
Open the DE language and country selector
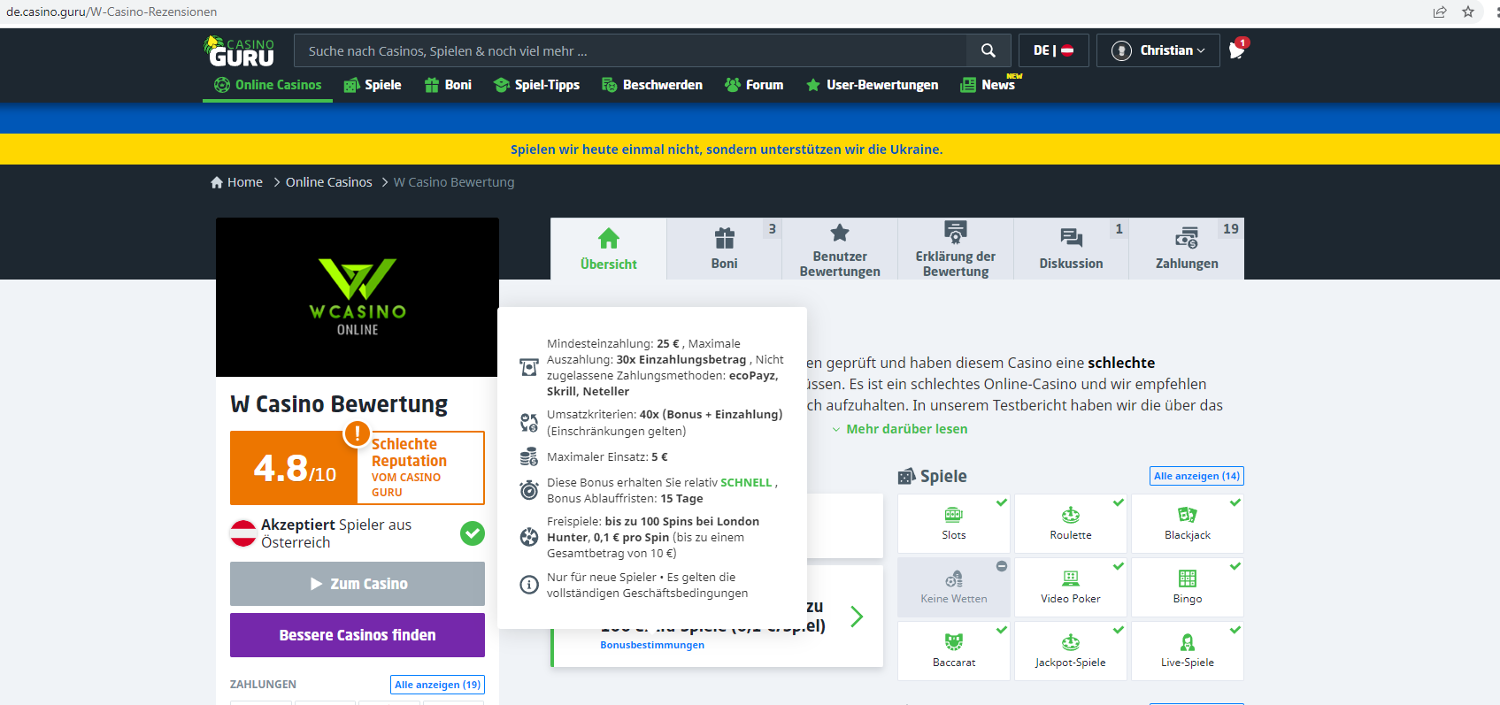[1053, 51]
